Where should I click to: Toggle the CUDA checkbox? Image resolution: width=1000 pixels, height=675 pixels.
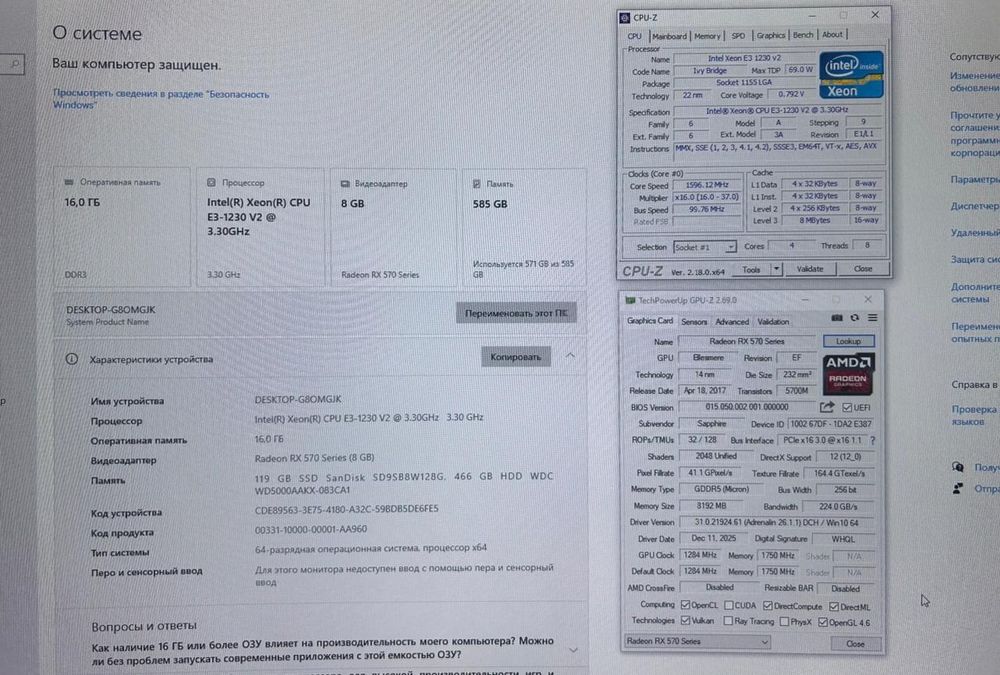(x=728, y=605)
